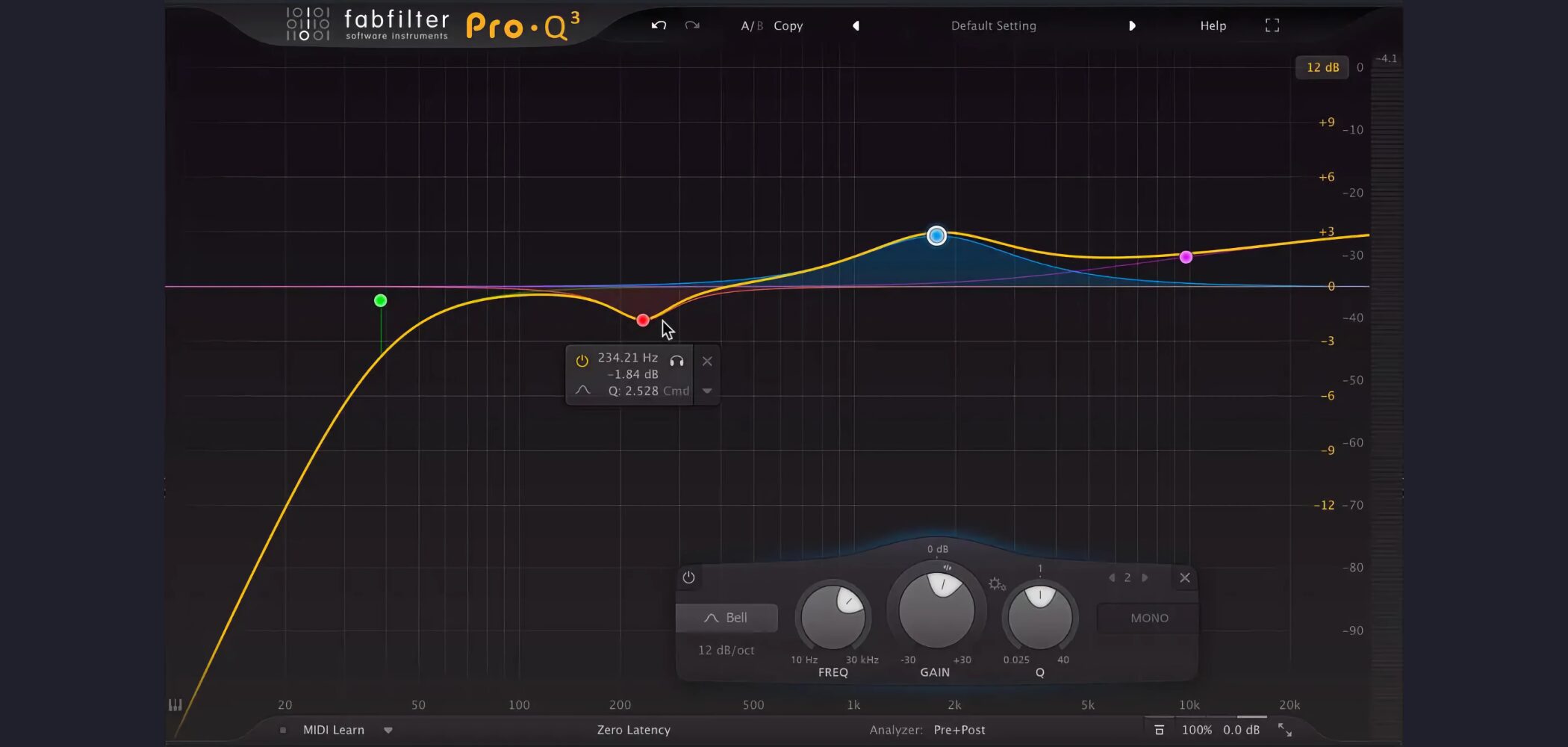Click the gain-Q link gear icon
The image size is (1568, 747).
[996, 584]
